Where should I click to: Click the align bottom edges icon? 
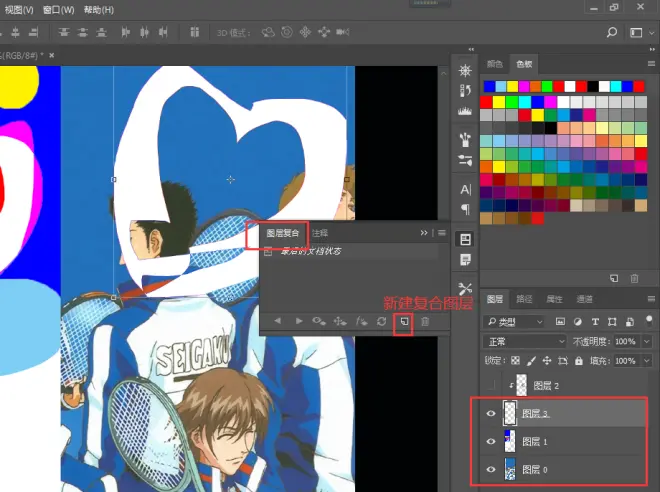[101, 32]
